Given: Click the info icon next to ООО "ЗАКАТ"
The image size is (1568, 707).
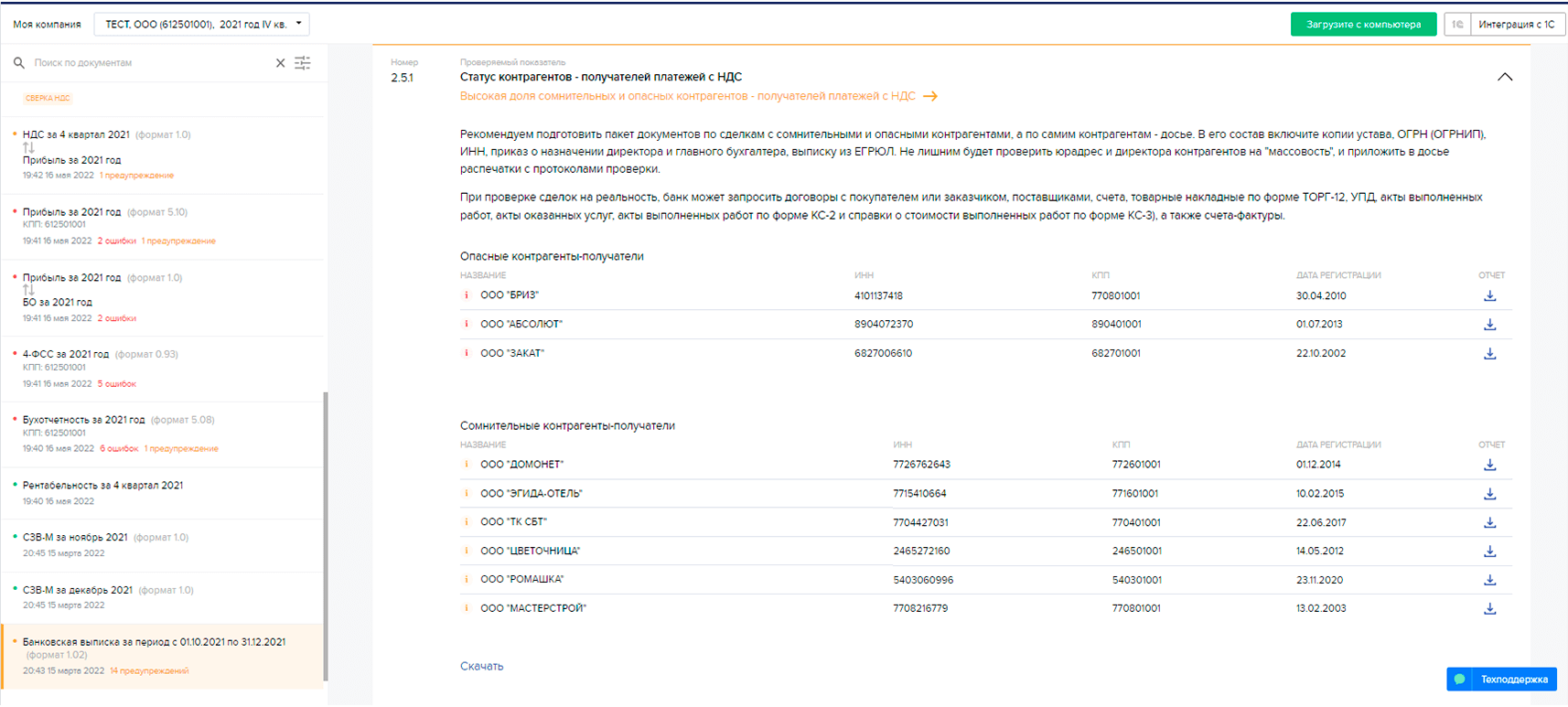Looking at the screenshot, I should click(x=467, y=353).
